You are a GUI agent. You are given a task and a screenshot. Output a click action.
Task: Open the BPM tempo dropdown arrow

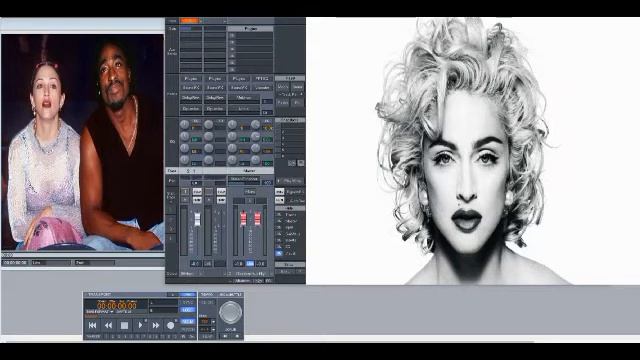pyautogui.click(x=213, y=322)
